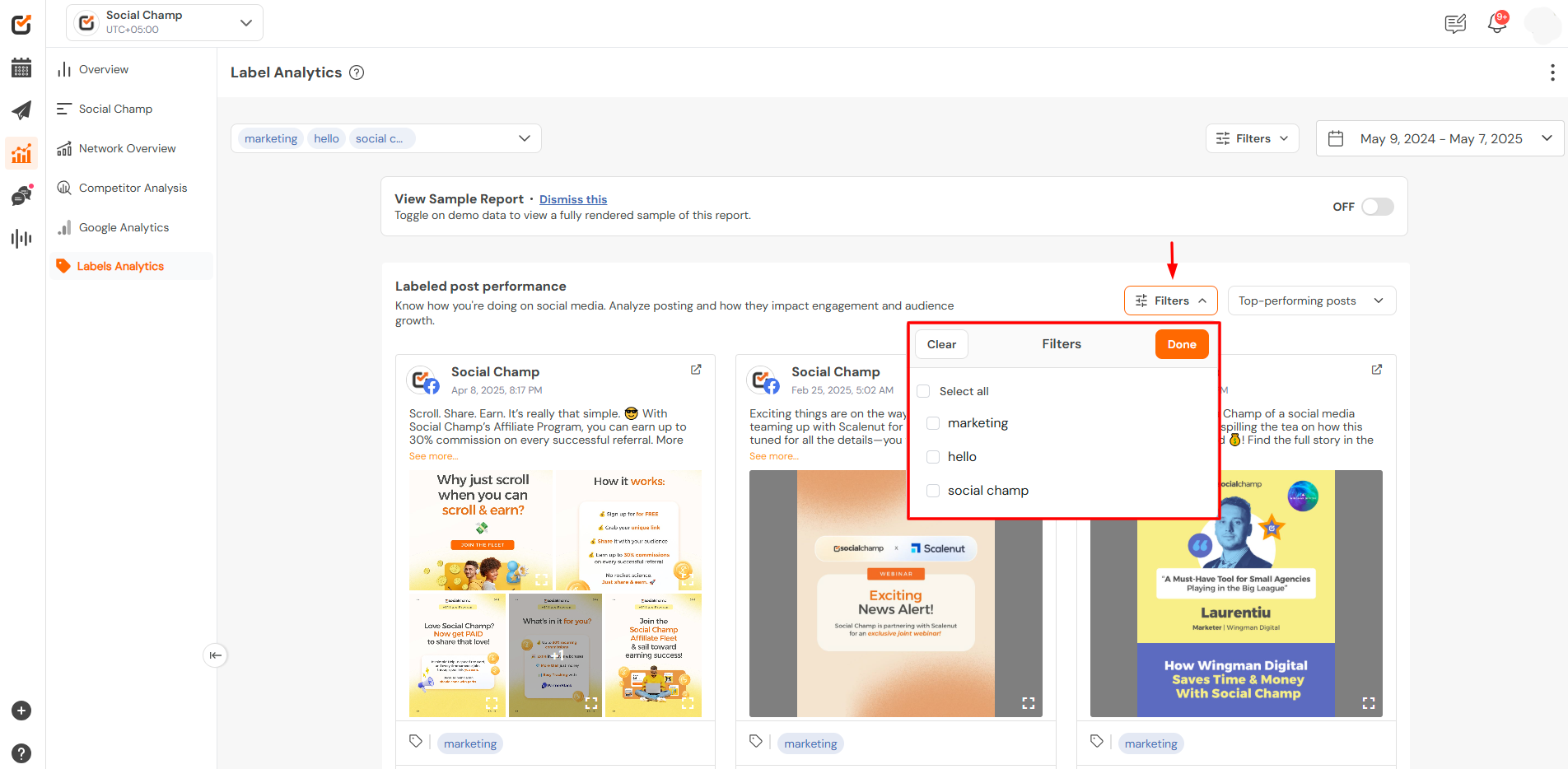Open 'How it works' post image

pos(629,530)
